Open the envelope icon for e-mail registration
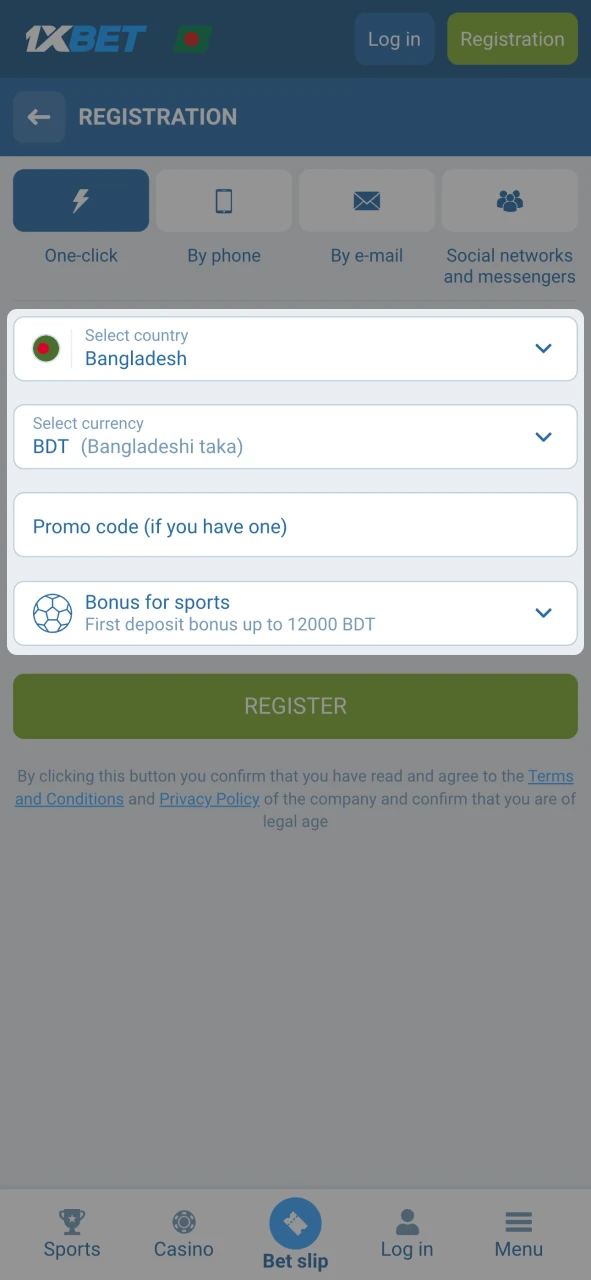Screen dimensions: 591x1280 (366, 200)
